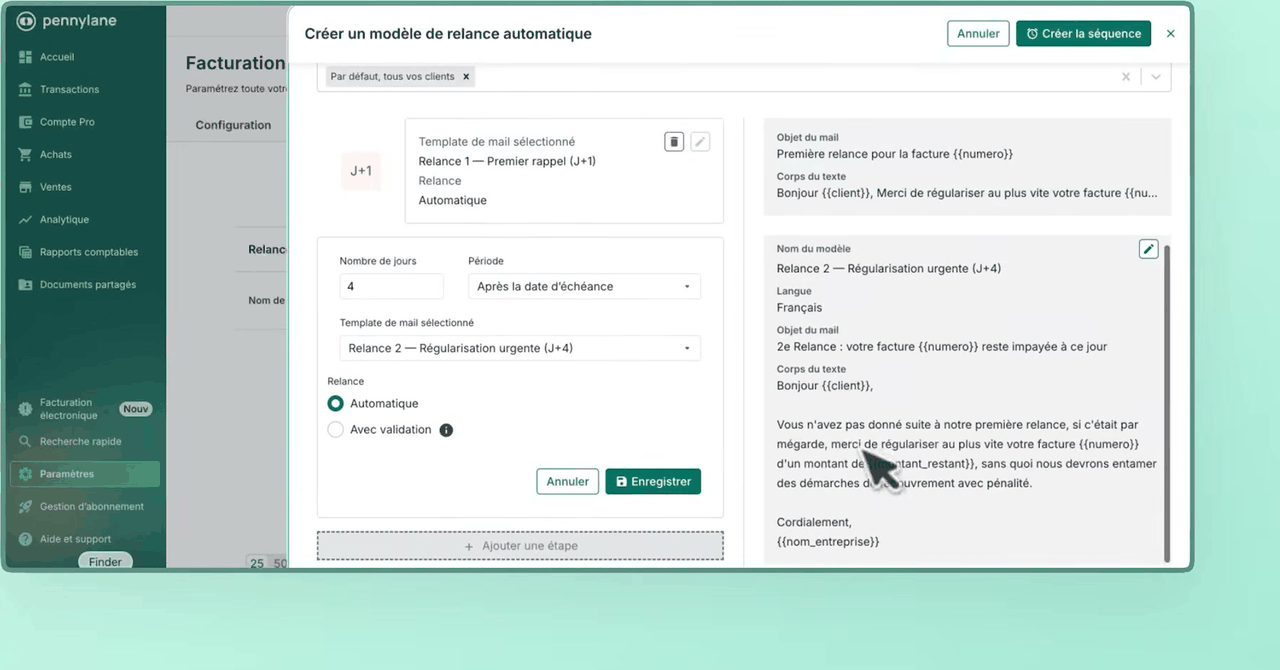This screenshot has width=1280, height=670.
Task: Close the modal with the X icon
Action: pos(1171,33)
